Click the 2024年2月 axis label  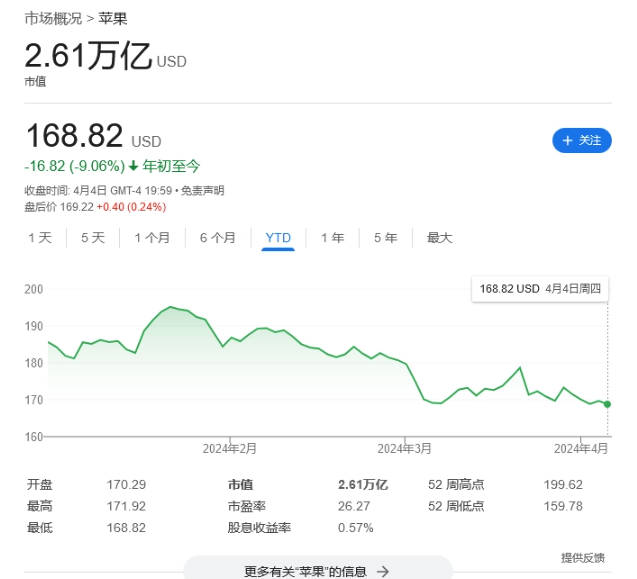230,449
